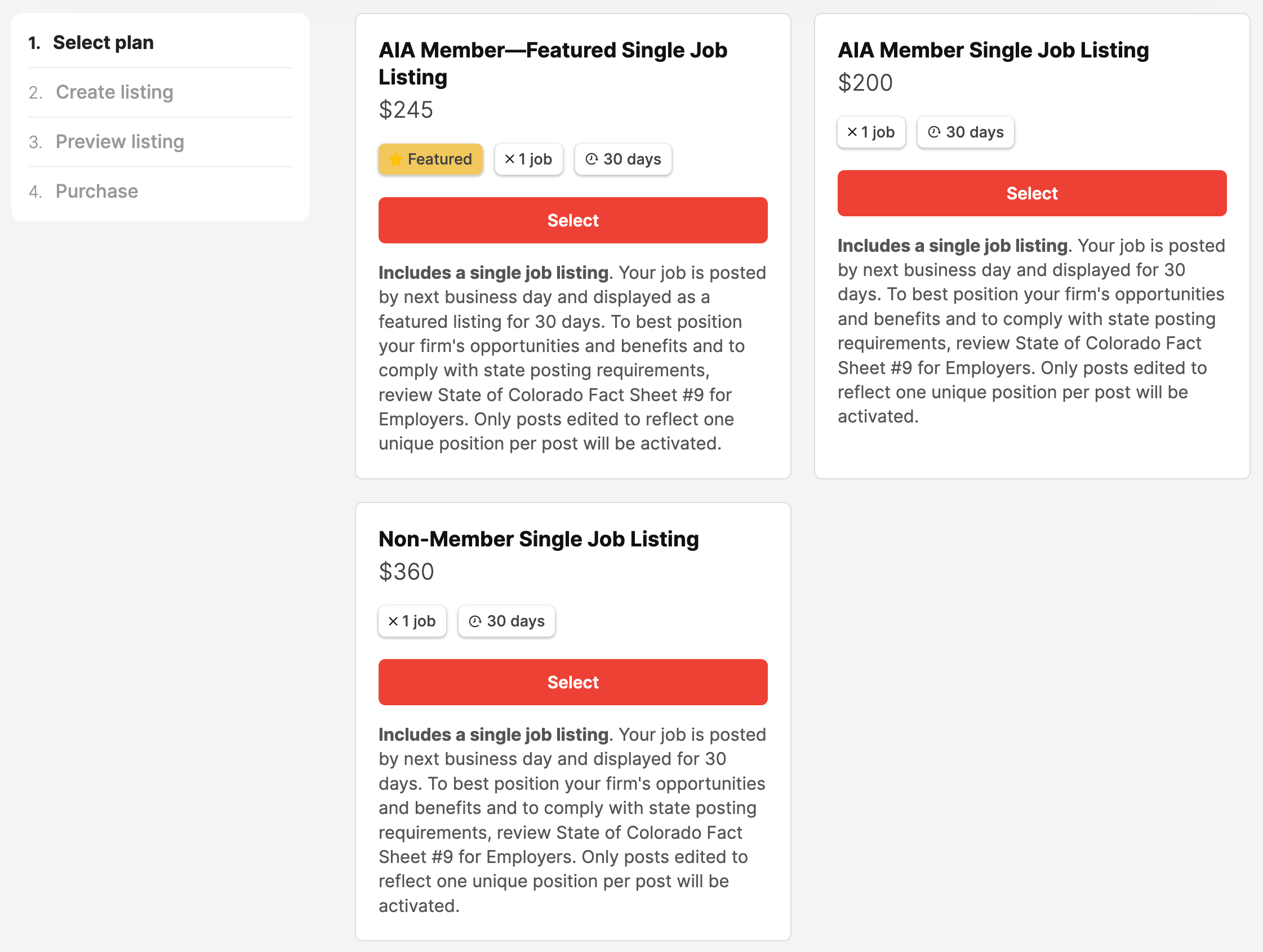Click the yellow Featured badge
The width and height of the screenshot is (1263, 952).
430,159
